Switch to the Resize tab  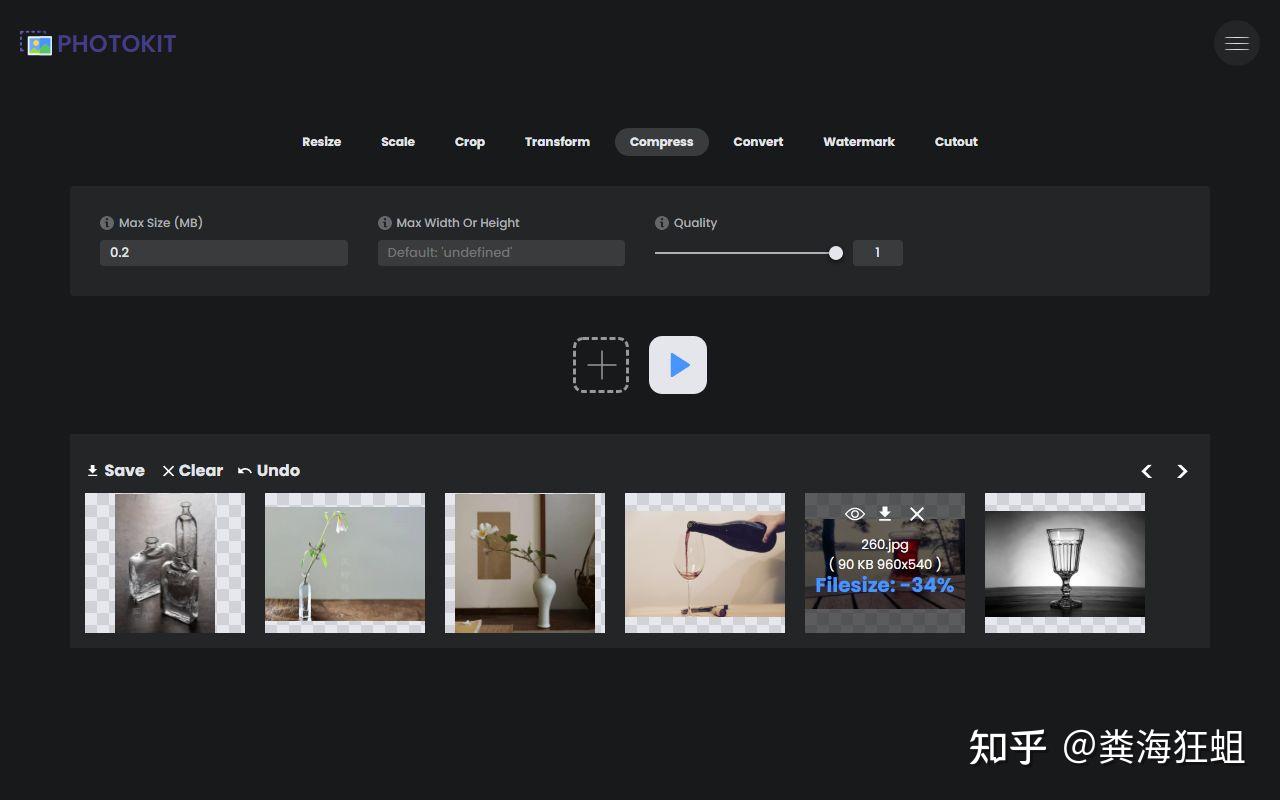tap(322, 142)
